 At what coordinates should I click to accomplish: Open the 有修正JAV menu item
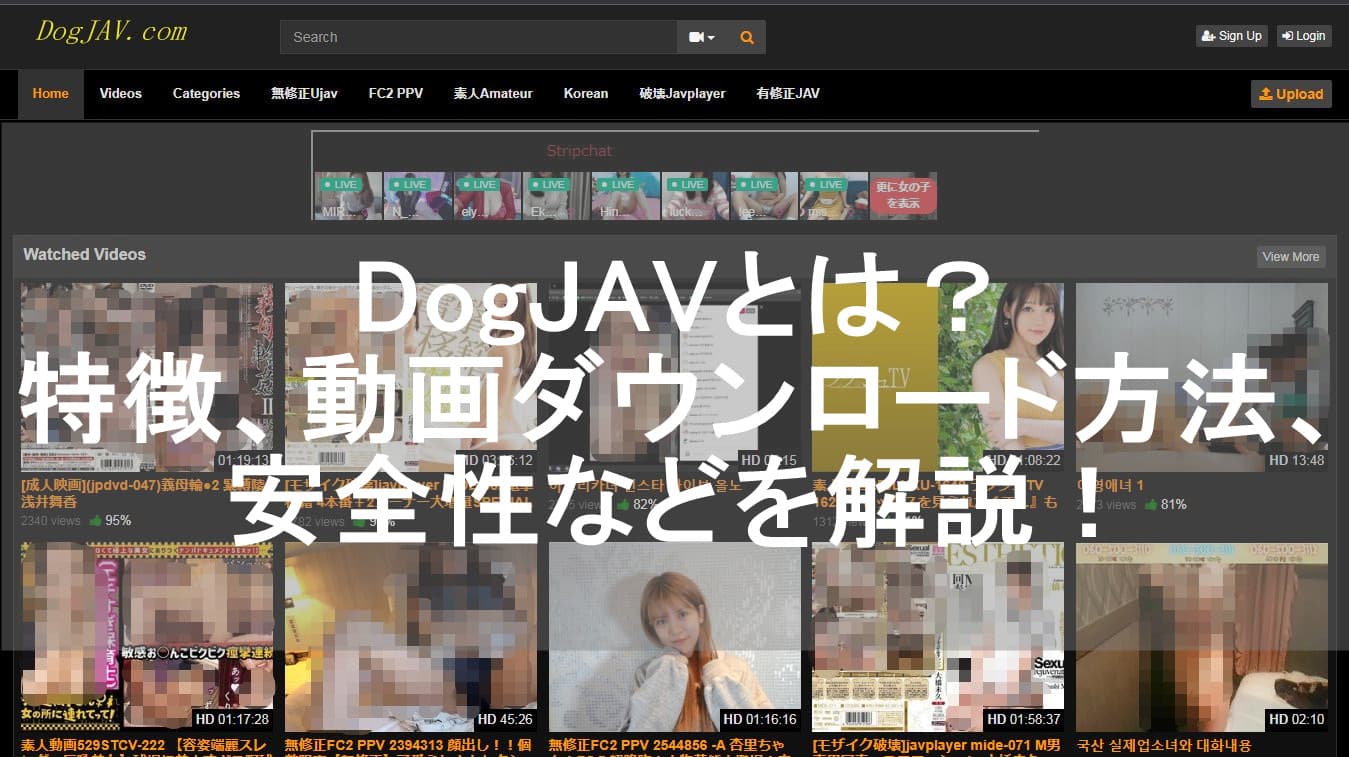[788, 94]
